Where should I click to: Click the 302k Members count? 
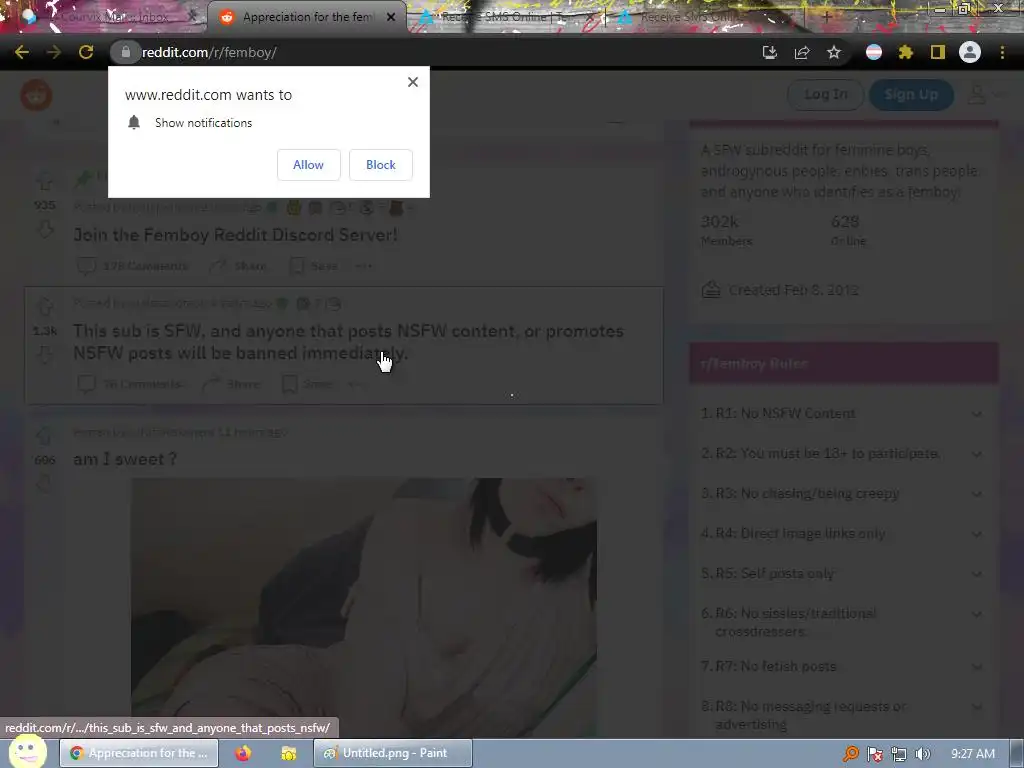(x=726, y=230)
